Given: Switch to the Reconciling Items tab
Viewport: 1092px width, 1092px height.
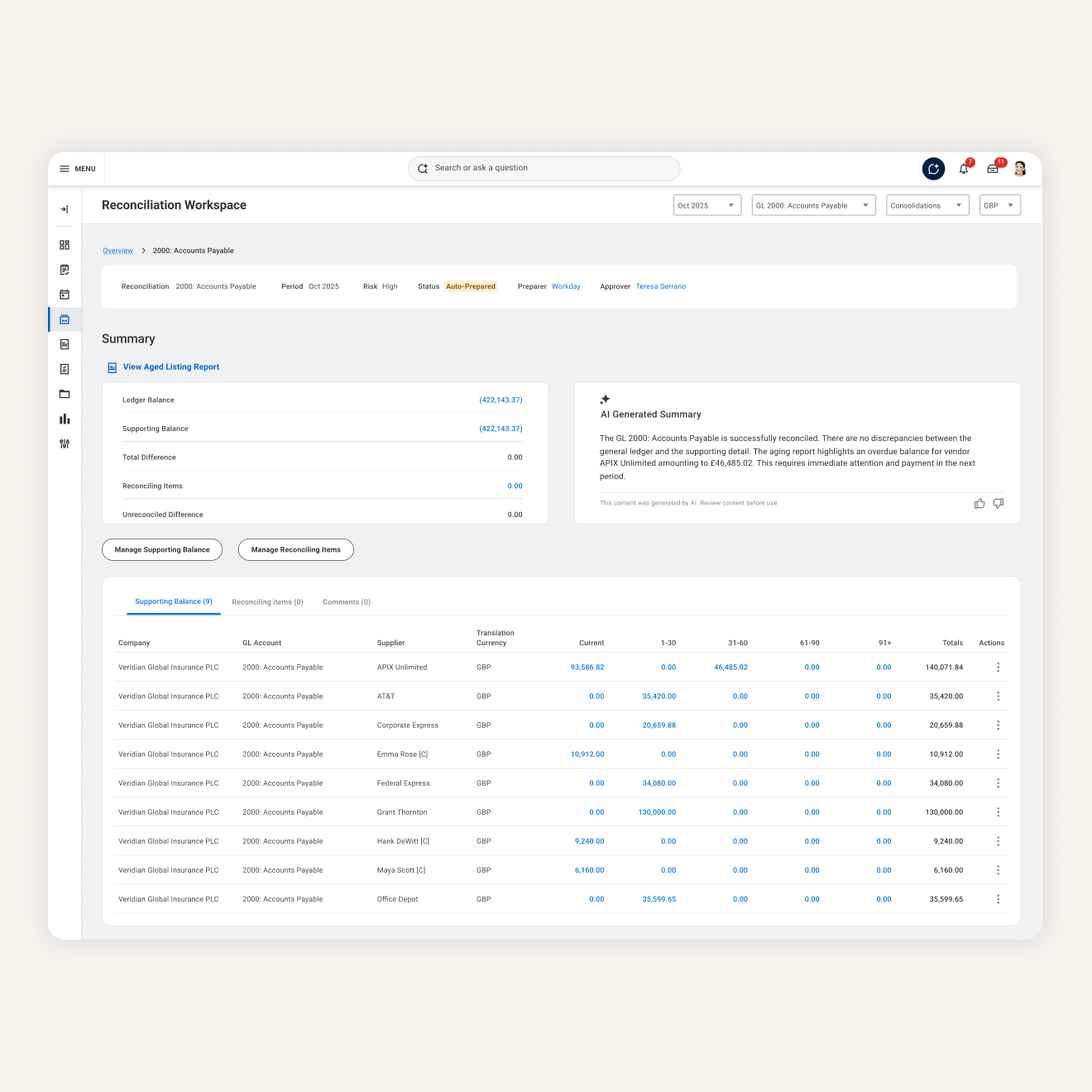Looking at the screenshot, I should click(x=267, y=601).
